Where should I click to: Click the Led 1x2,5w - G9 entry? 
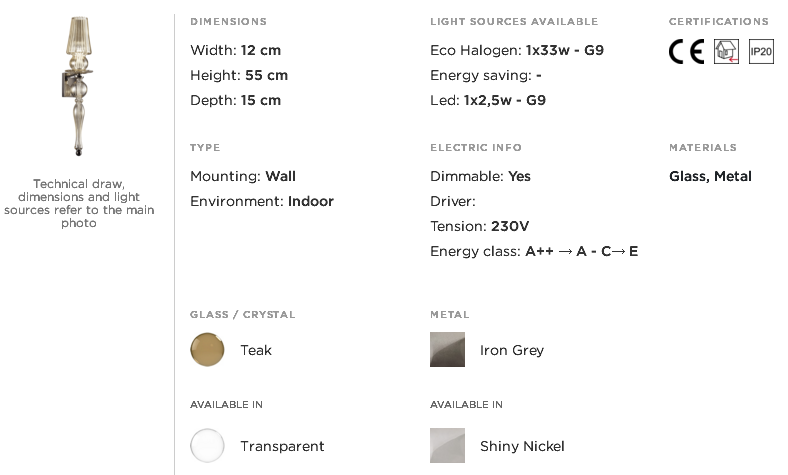click(x=487, y=101)
